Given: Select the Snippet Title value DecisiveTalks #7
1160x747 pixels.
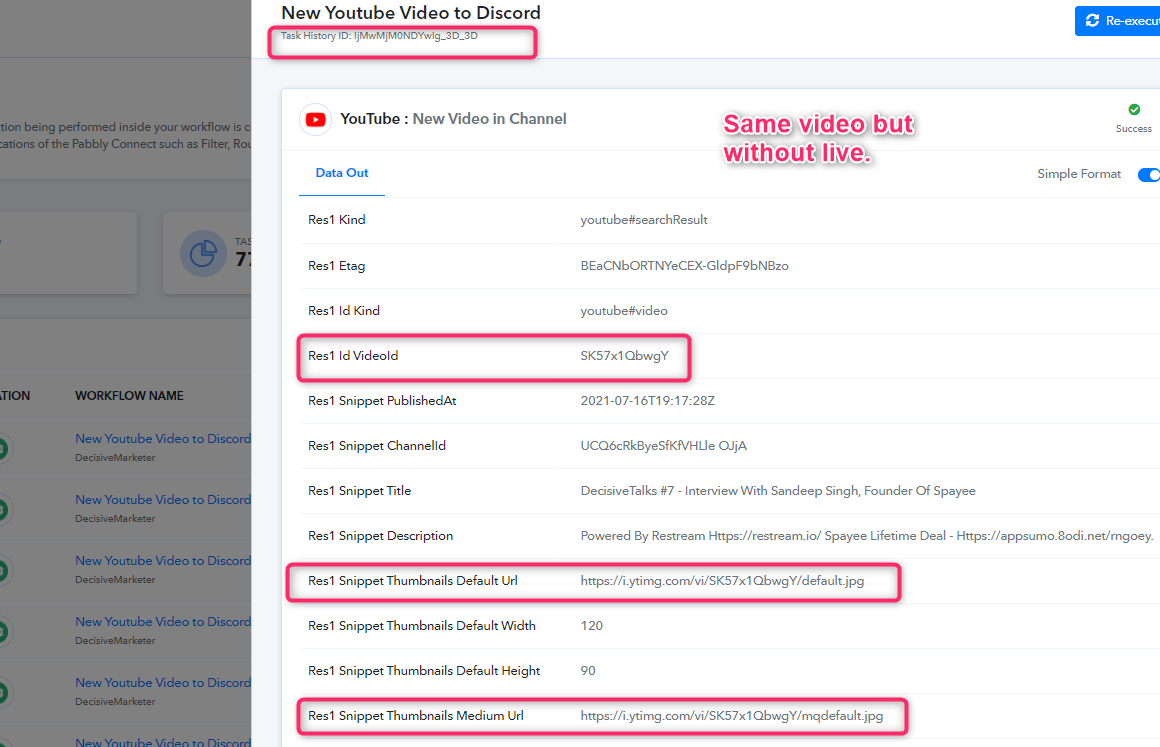Looking at the screenshot, I should pyautogui.click(x=778, y=491).
